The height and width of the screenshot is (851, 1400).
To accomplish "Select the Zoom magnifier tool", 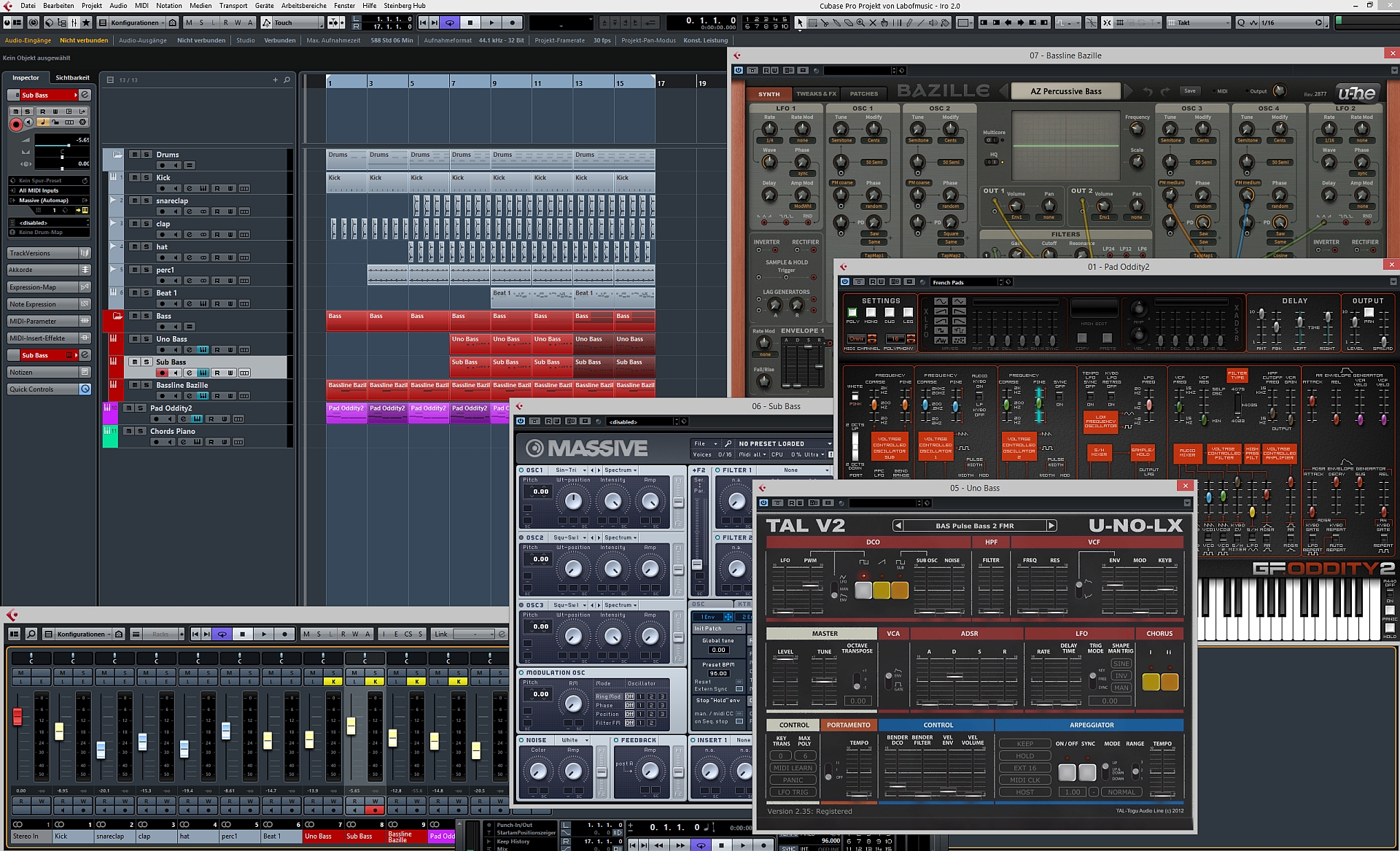I will [860, 23].
